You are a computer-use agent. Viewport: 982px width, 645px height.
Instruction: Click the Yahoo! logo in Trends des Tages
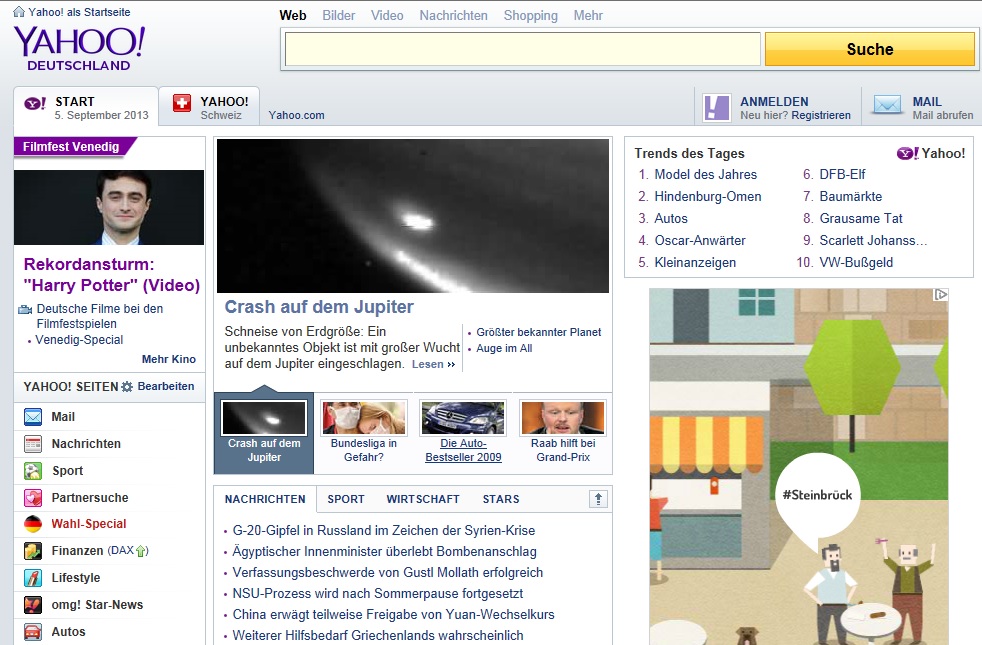click(931, 153)
